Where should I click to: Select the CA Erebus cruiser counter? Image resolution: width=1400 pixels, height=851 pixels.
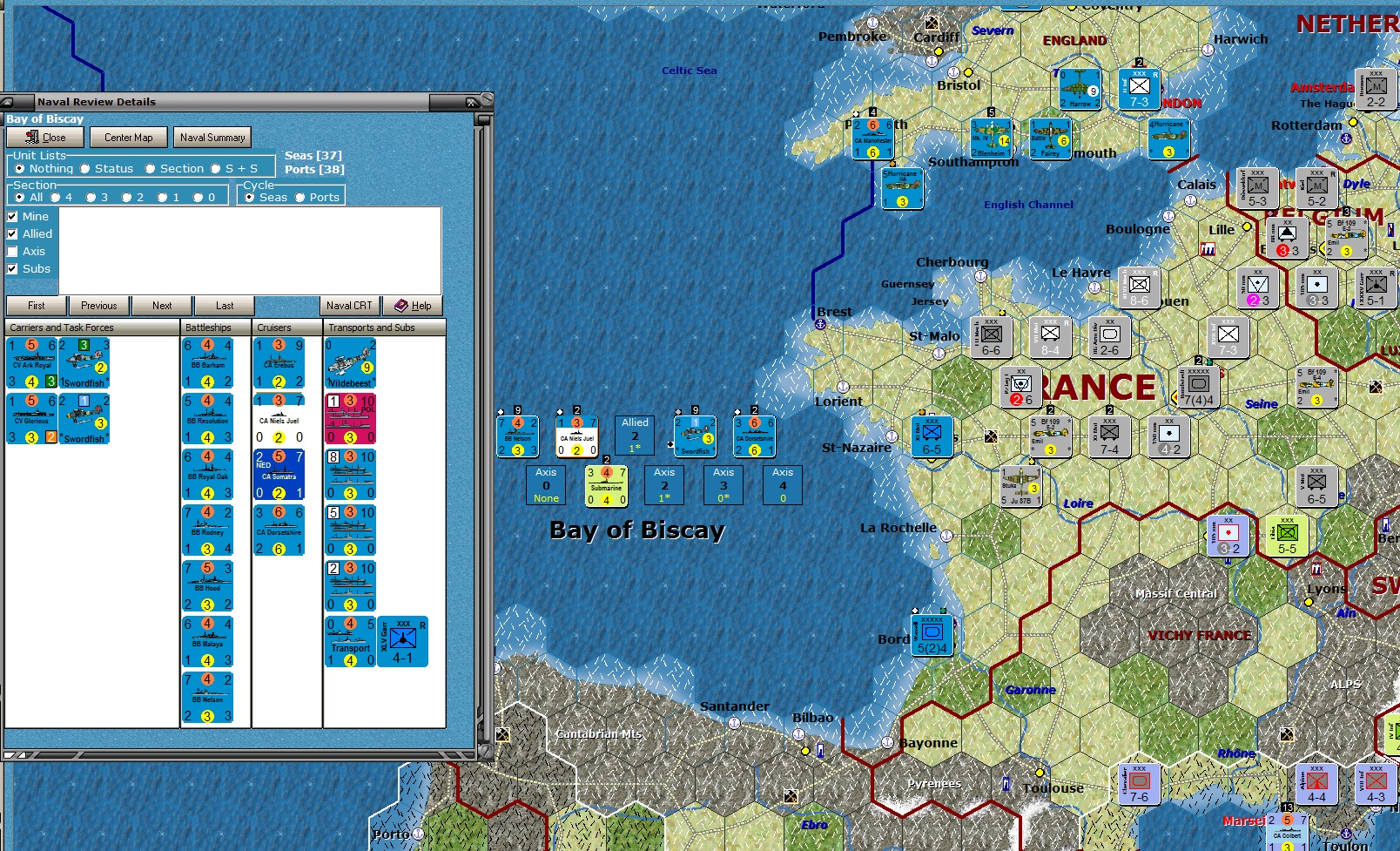tap(279, 363)
